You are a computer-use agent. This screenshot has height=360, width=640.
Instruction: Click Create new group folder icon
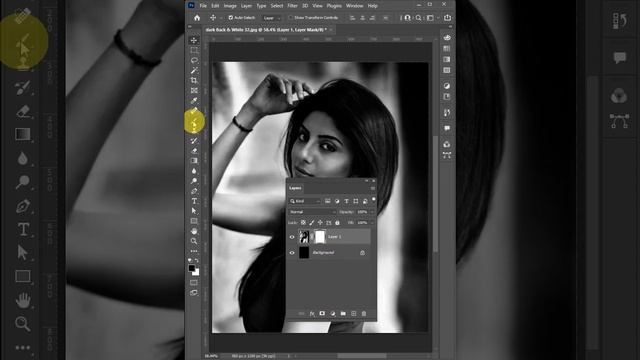click(x=343, y=313)
